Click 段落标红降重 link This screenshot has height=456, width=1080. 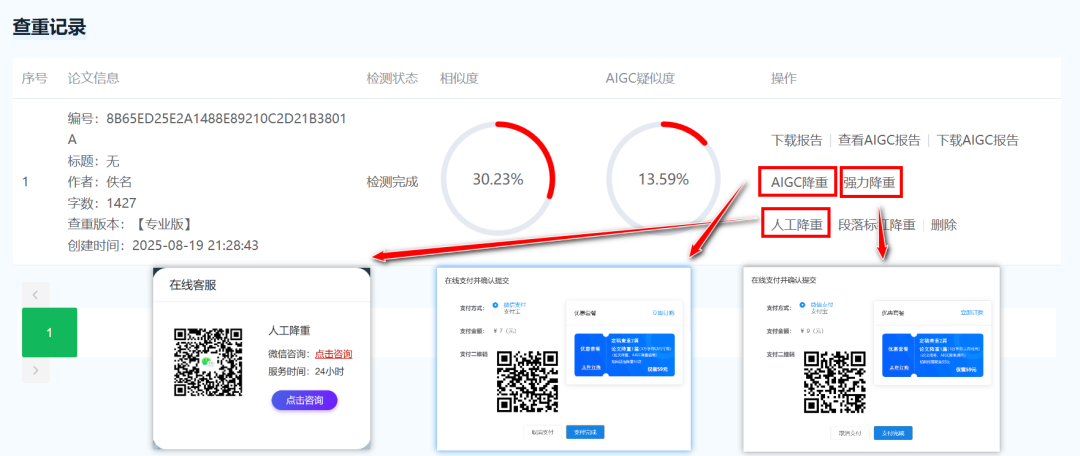click(876, 224)
